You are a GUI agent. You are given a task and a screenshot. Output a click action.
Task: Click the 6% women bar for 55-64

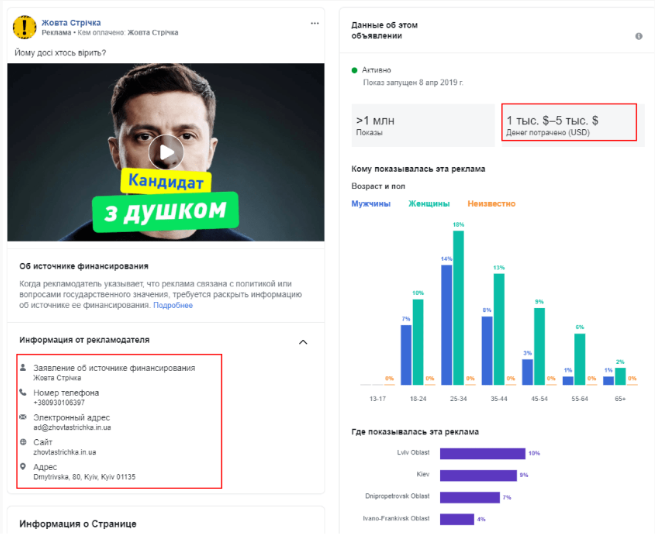(580, 359)
